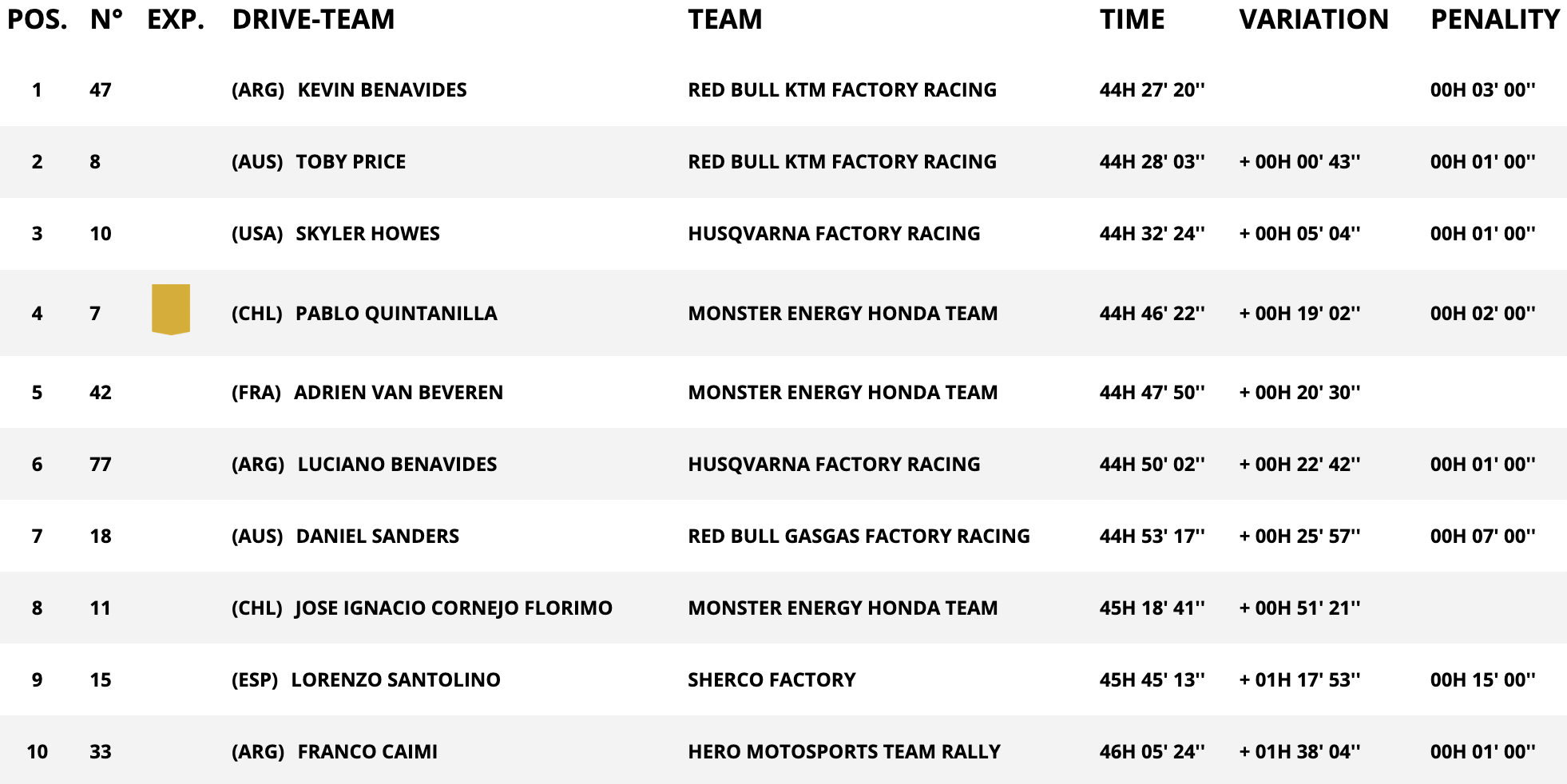Select rider Luciano Benavides
The width and height of the screenshot is (1567, 784).
pyautogui.click(x=397, y=465)
